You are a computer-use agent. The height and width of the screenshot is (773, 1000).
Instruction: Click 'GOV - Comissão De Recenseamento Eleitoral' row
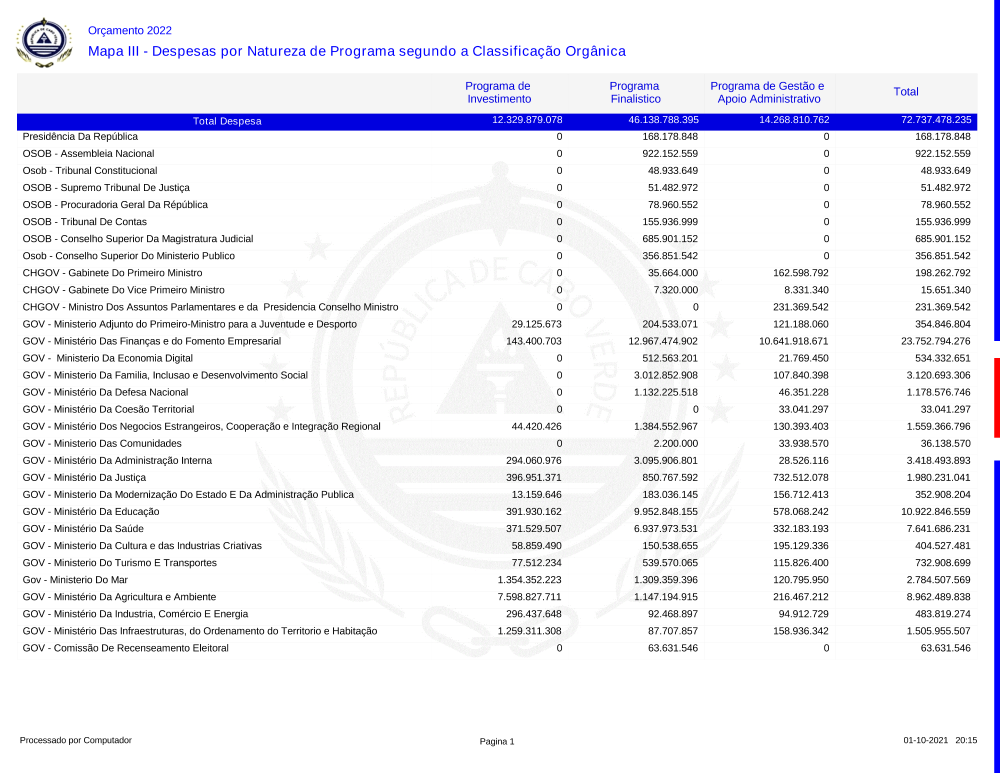[x=125, y=648]
